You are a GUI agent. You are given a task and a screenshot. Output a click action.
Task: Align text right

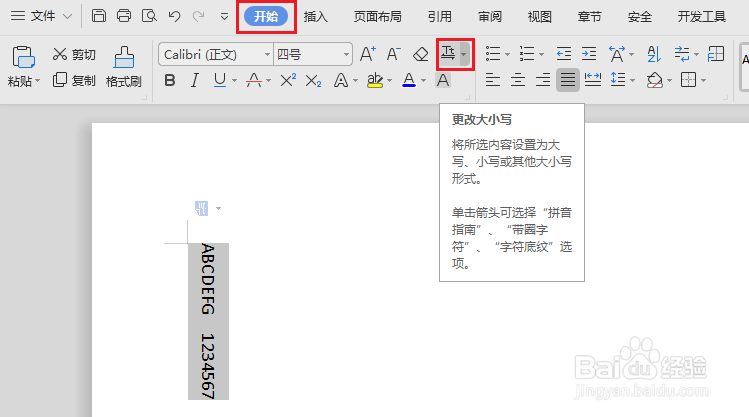coord(543,80)
